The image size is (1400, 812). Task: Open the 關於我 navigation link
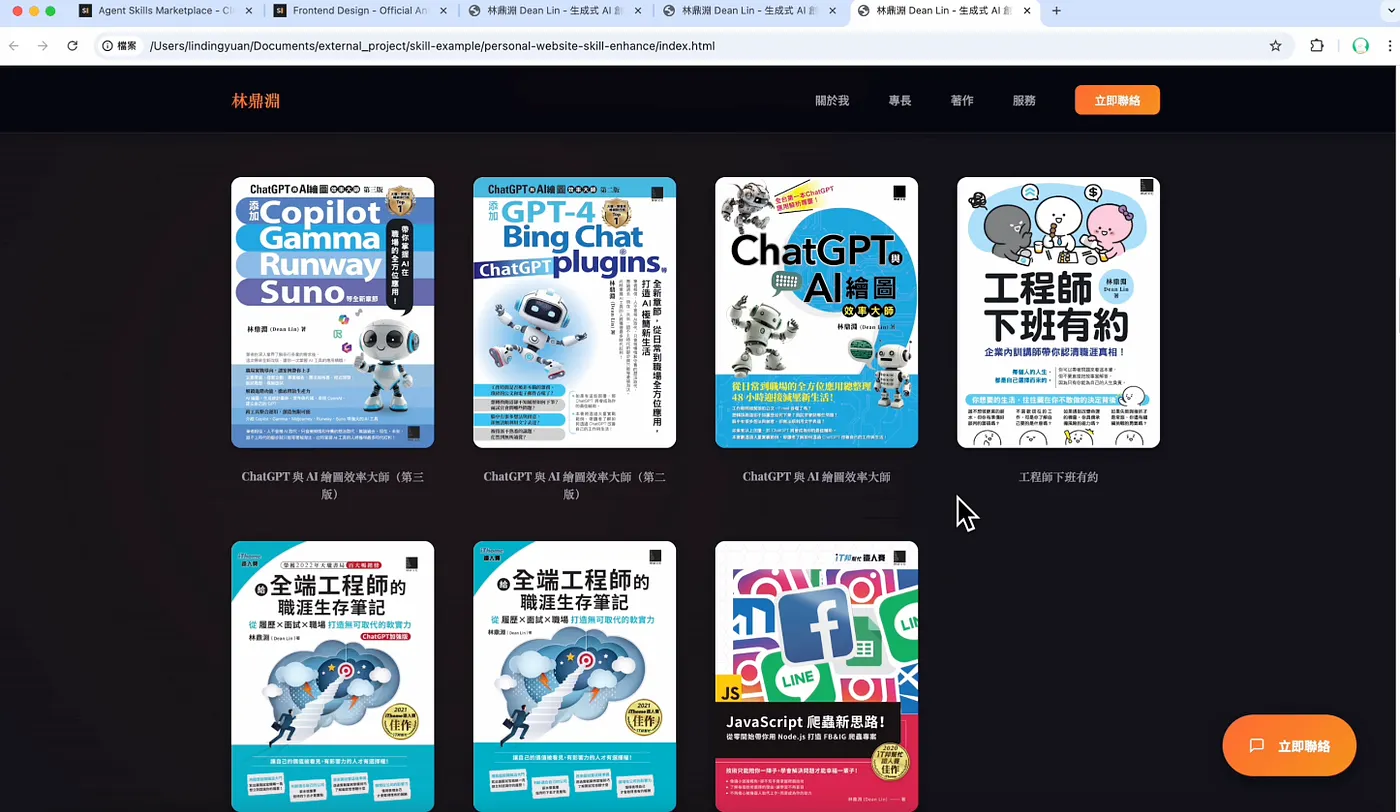click(832, 101)
